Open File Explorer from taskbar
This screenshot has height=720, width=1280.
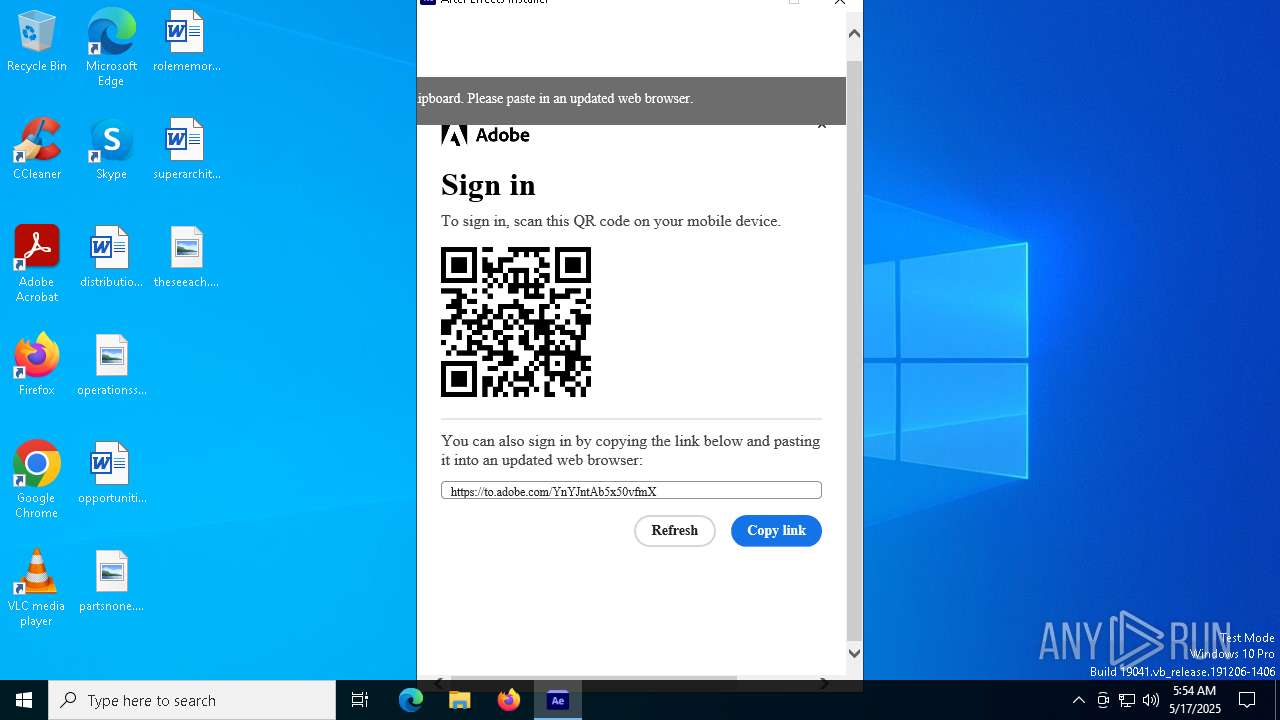tap(460, 700)
